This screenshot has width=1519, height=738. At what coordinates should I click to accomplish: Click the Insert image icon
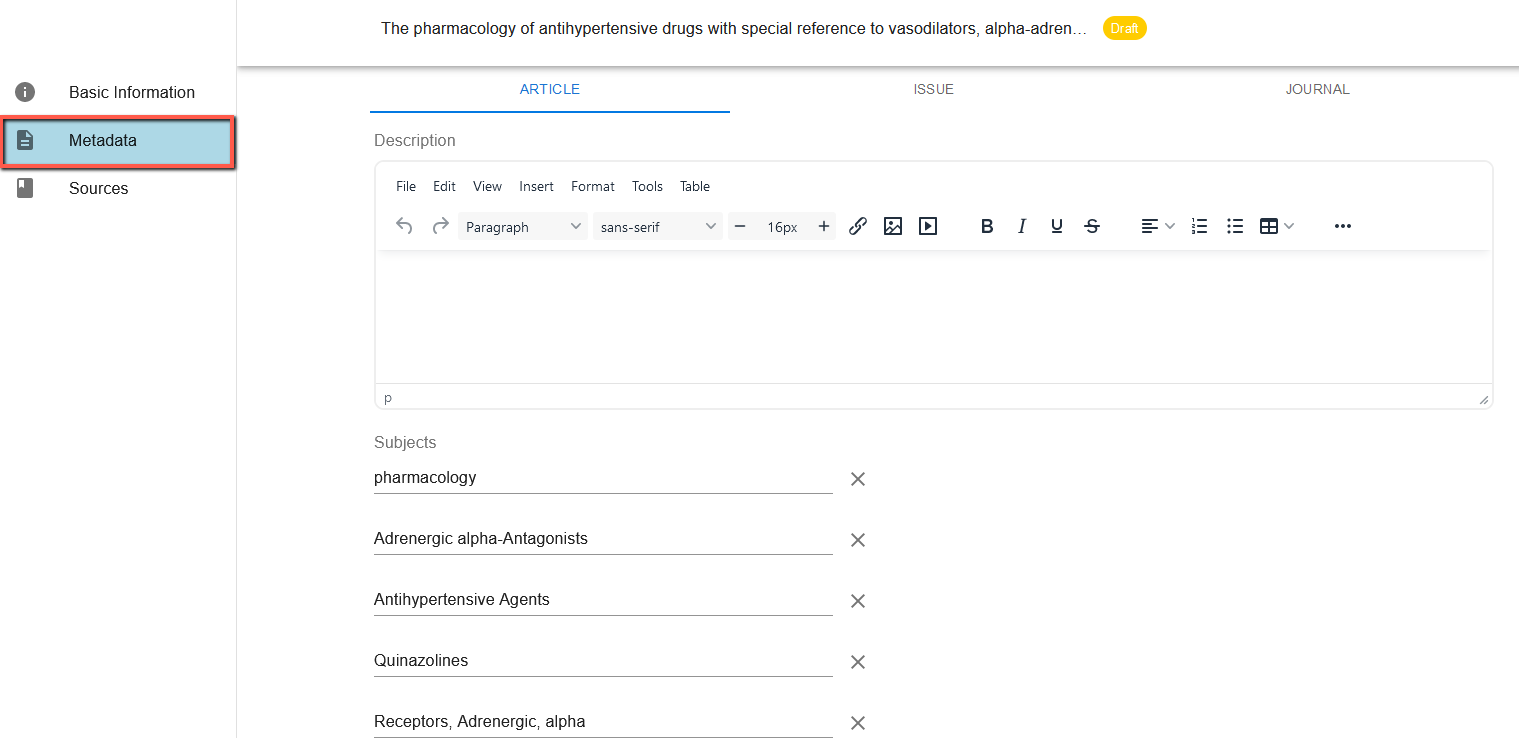coord(893,226)
